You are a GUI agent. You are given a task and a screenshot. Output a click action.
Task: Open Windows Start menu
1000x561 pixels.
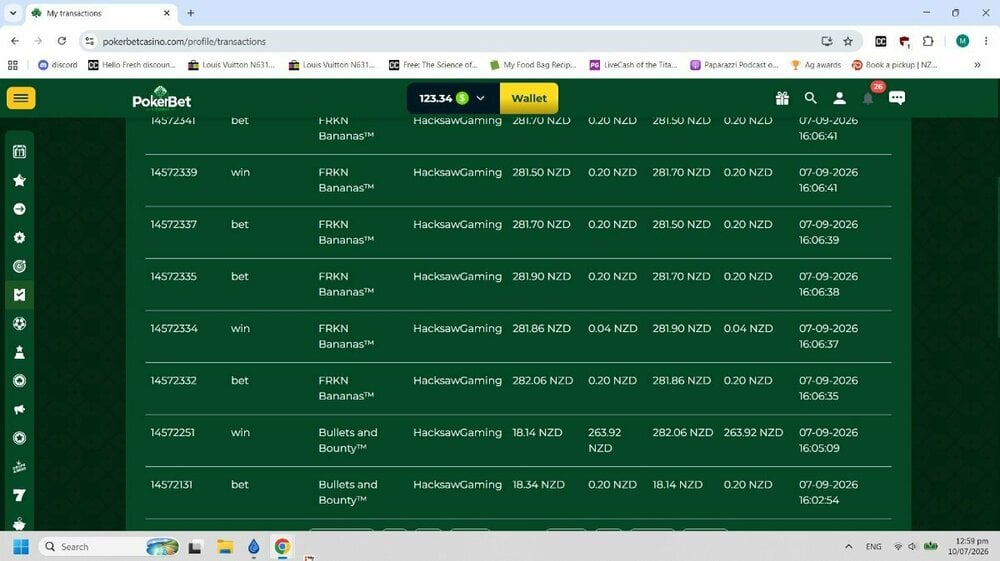tap(20, 547)
